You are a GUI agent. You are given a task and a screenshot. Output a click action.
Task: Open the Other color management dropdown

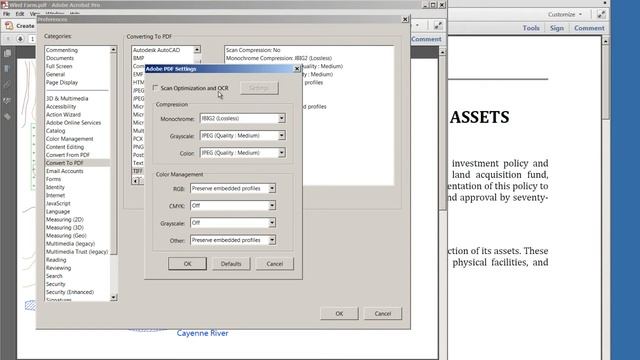(272, 240)
